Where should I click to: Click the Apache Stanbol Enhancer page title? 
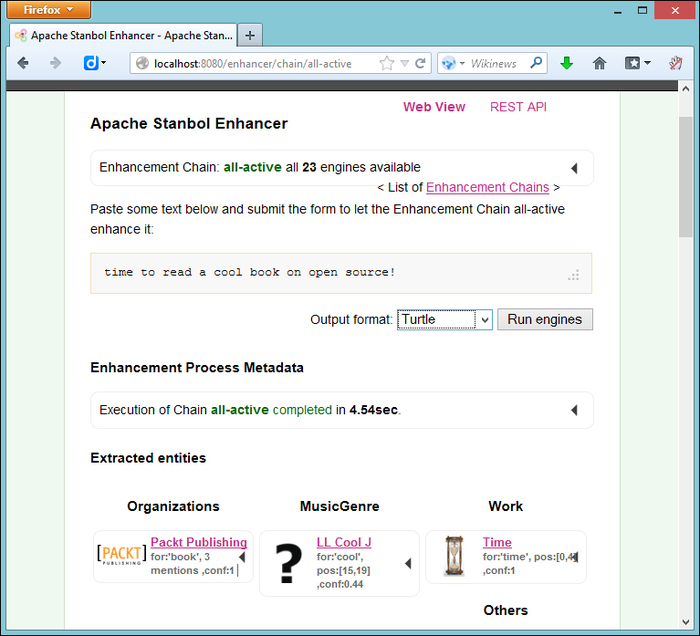[x=189, y=123]
